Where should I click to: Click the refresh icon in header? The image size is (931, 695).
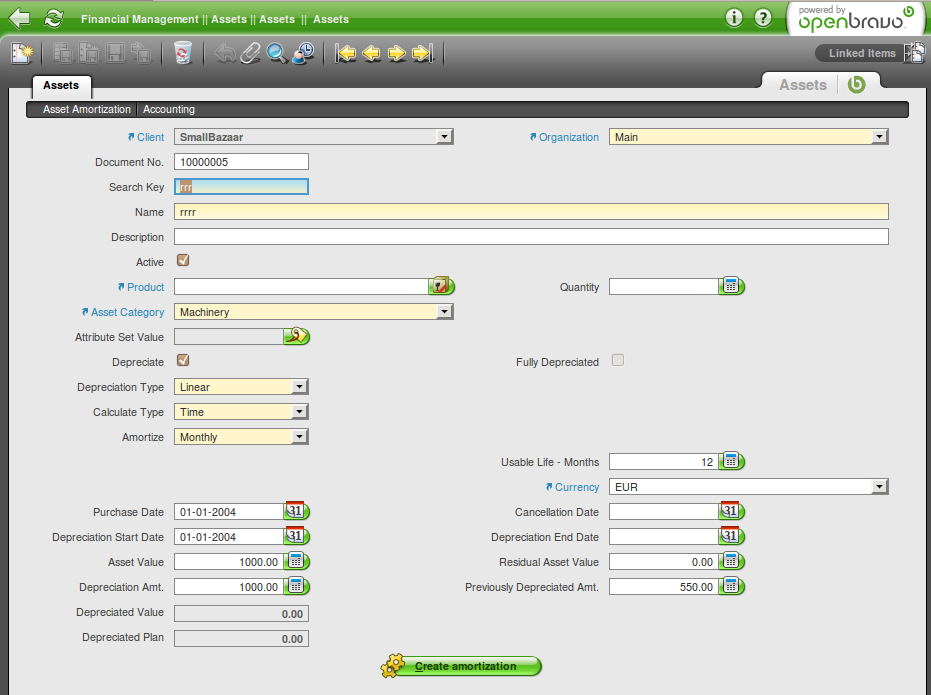tap(53, 18)
